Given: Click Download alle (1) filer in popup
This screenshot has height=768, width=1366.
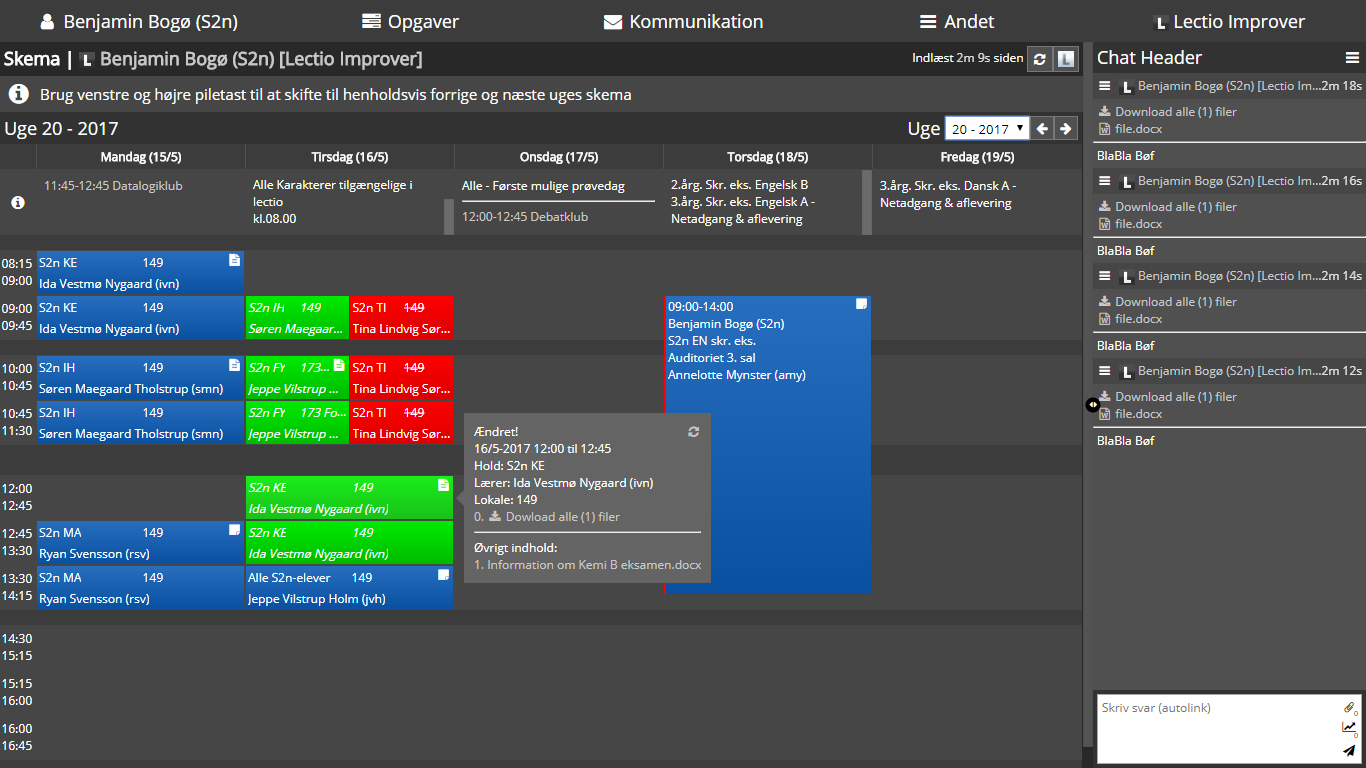Looking at the screenshot, I should point(562,517).
